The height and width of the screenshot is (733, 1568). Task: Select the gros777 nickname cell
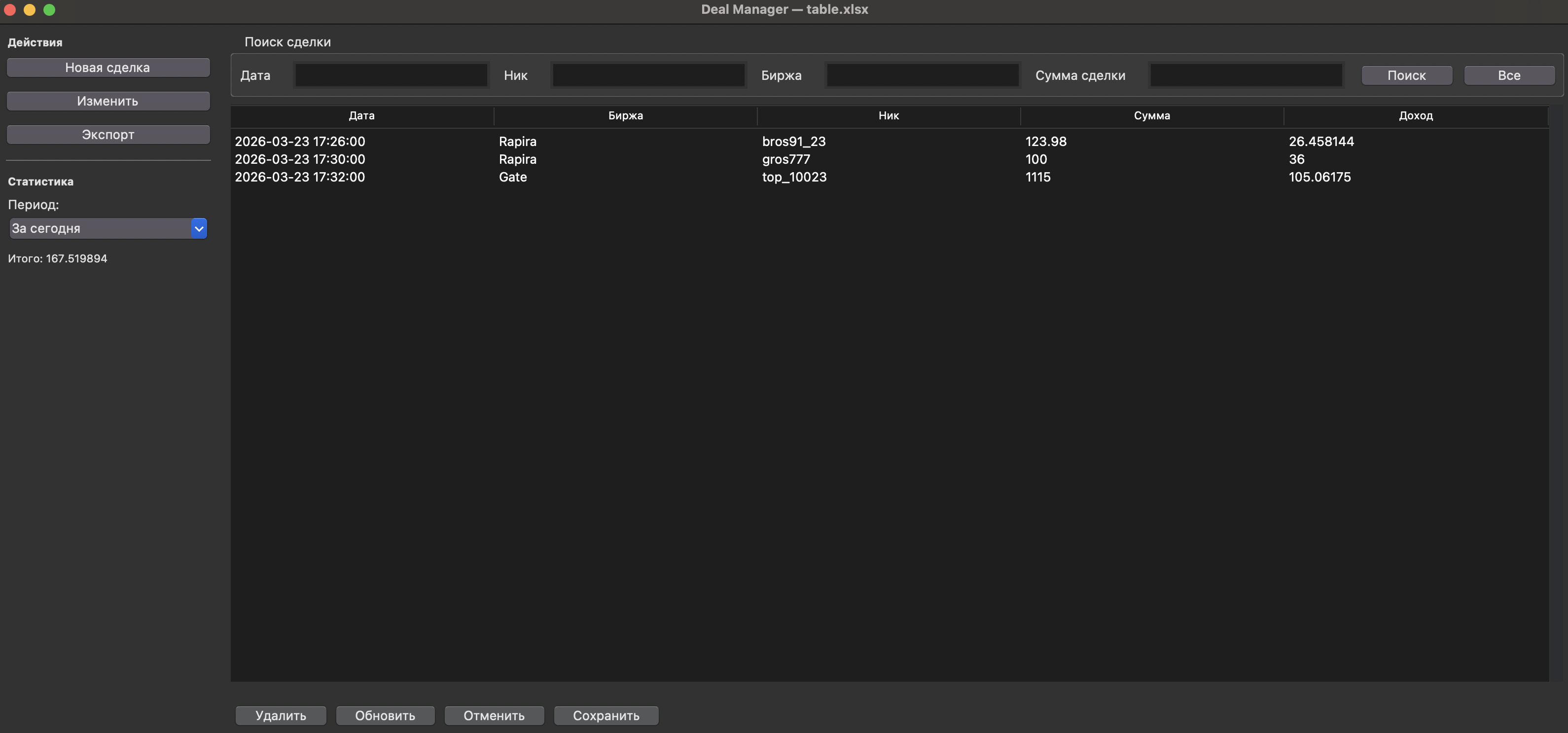tap(889, 159)
